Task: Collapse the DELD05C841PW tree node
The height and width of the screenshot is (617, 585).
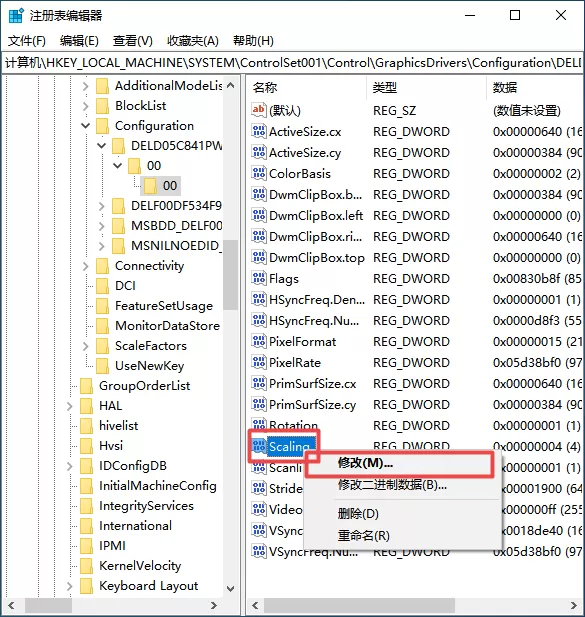Action: click(x=101, y=146)
